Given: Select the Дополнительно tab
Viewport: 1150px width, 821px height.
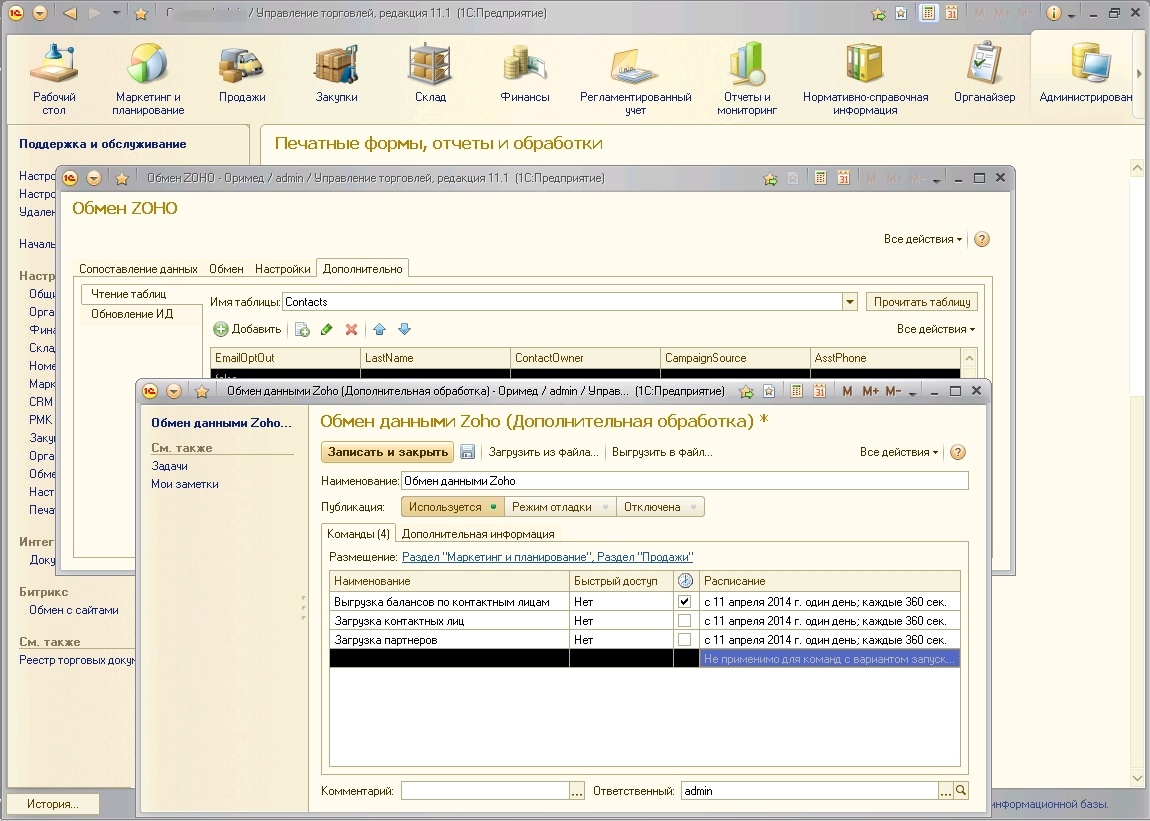Looking at the screenshot, I should point(362,269).
